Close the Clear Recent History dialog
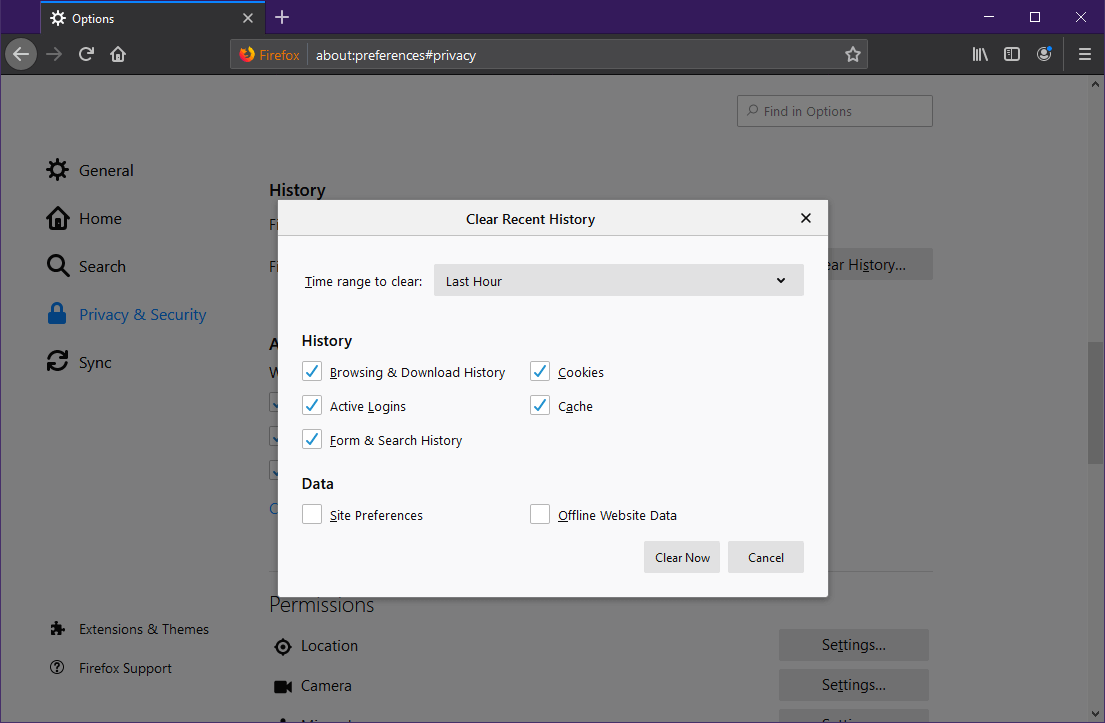1105x723 pixels. coord(805,218)
